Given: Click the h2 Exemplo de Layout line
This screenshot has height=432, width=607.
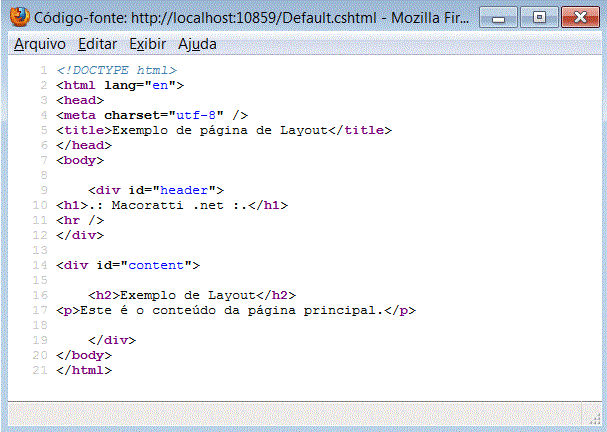Looking at the screenshot, I should click(192, 296).
